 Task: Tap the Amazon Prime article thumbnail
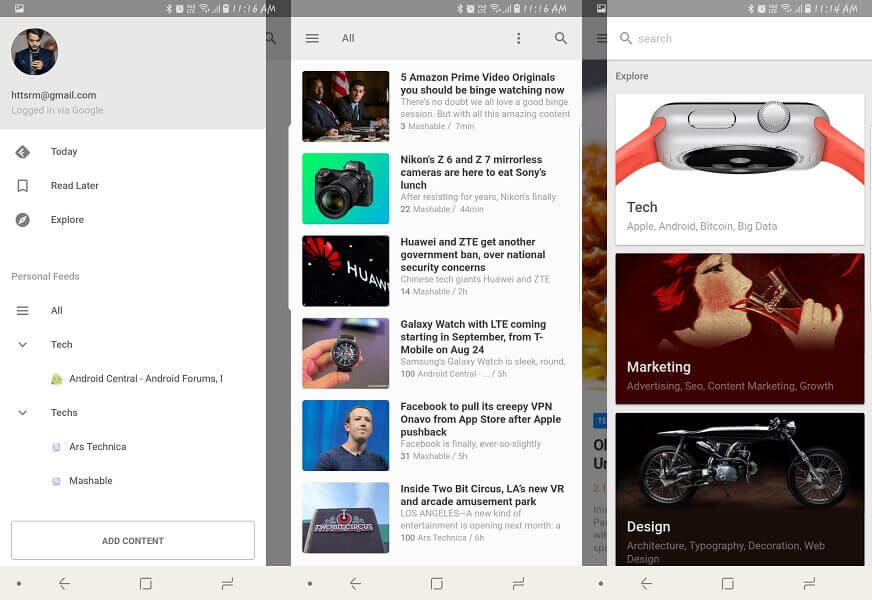(345, 106)
